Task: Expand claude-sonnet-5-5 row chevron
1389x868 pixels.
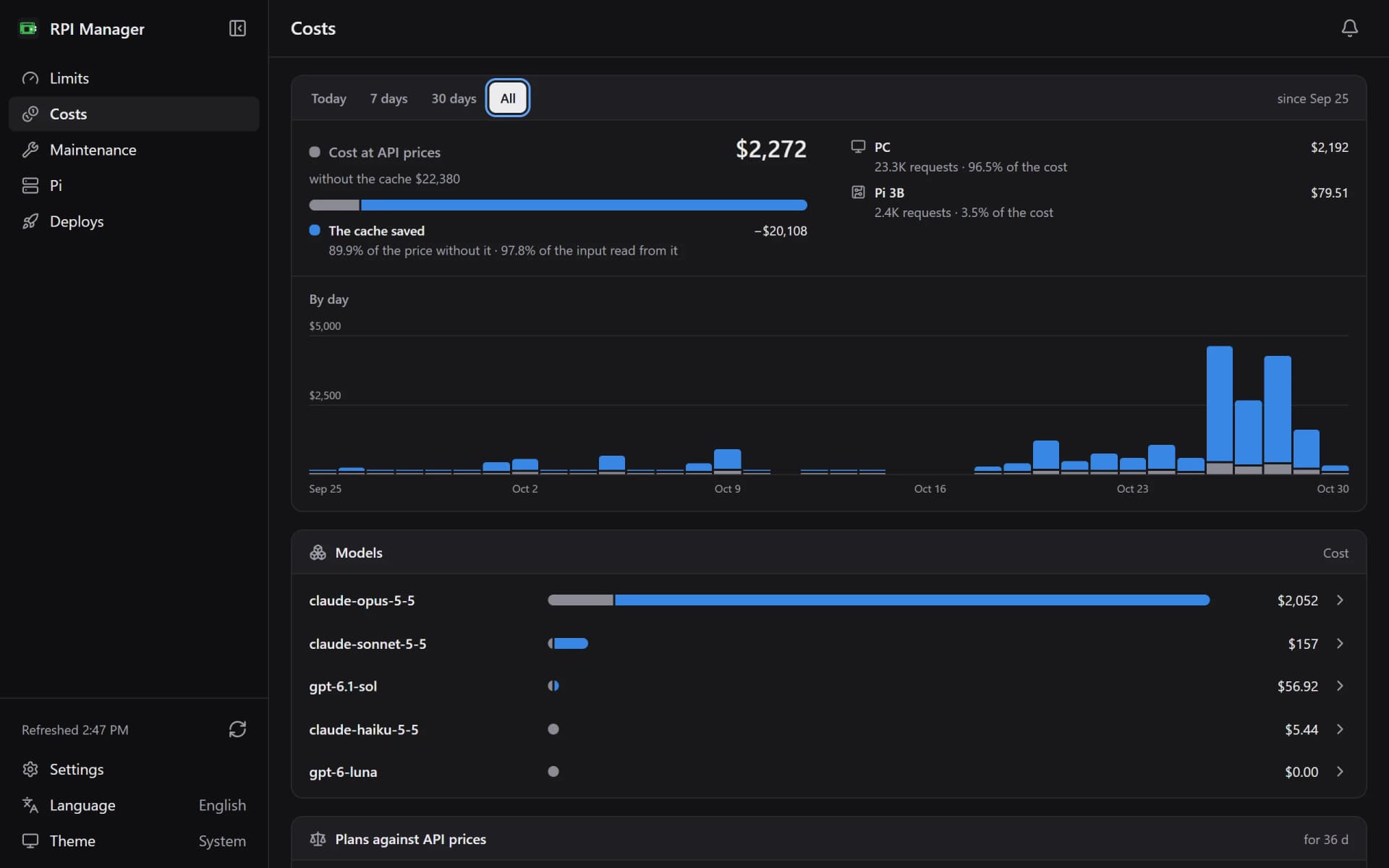Action: [x=1340, y=644]
